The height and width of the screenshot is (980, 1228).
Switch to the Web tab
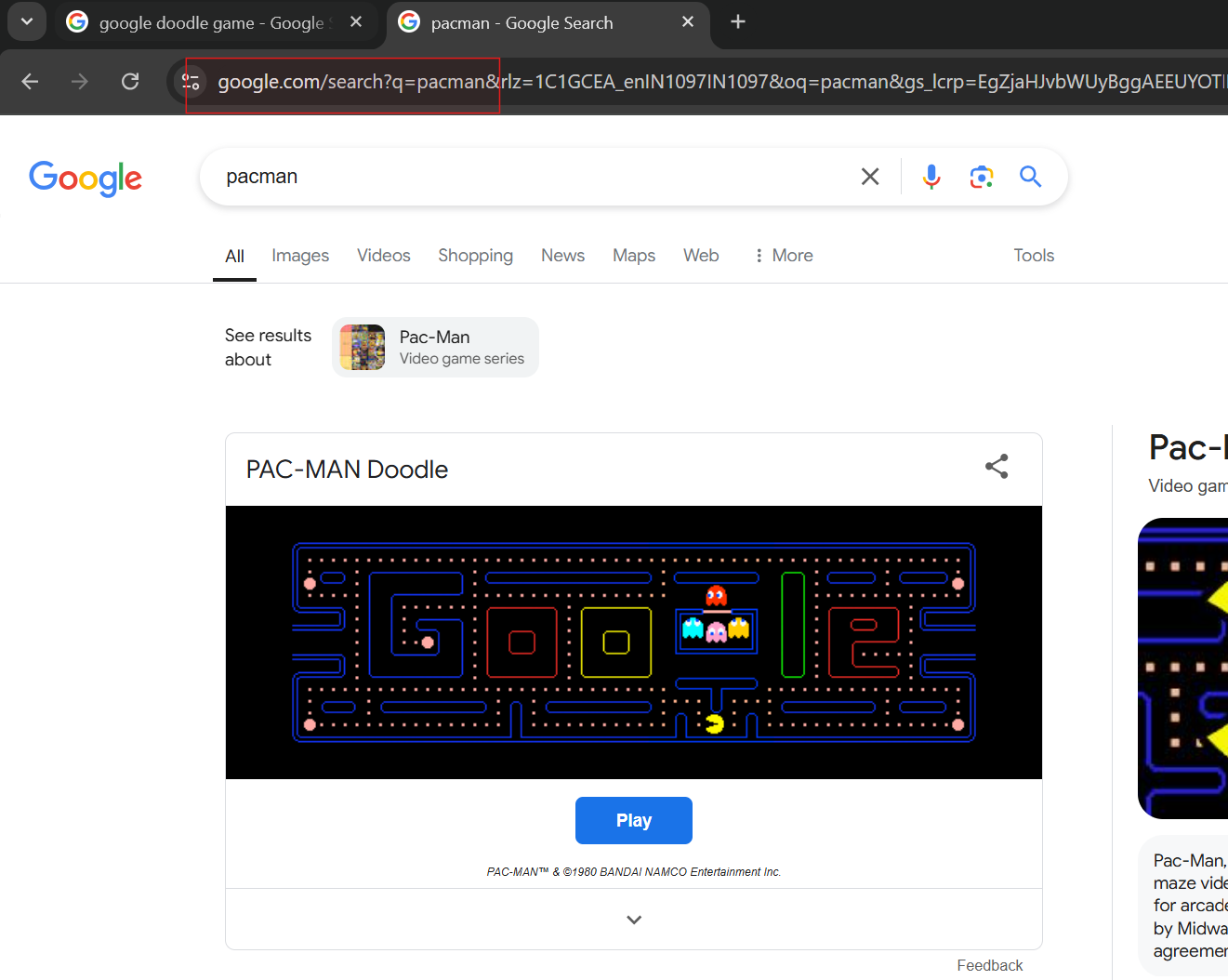point(701,256)
